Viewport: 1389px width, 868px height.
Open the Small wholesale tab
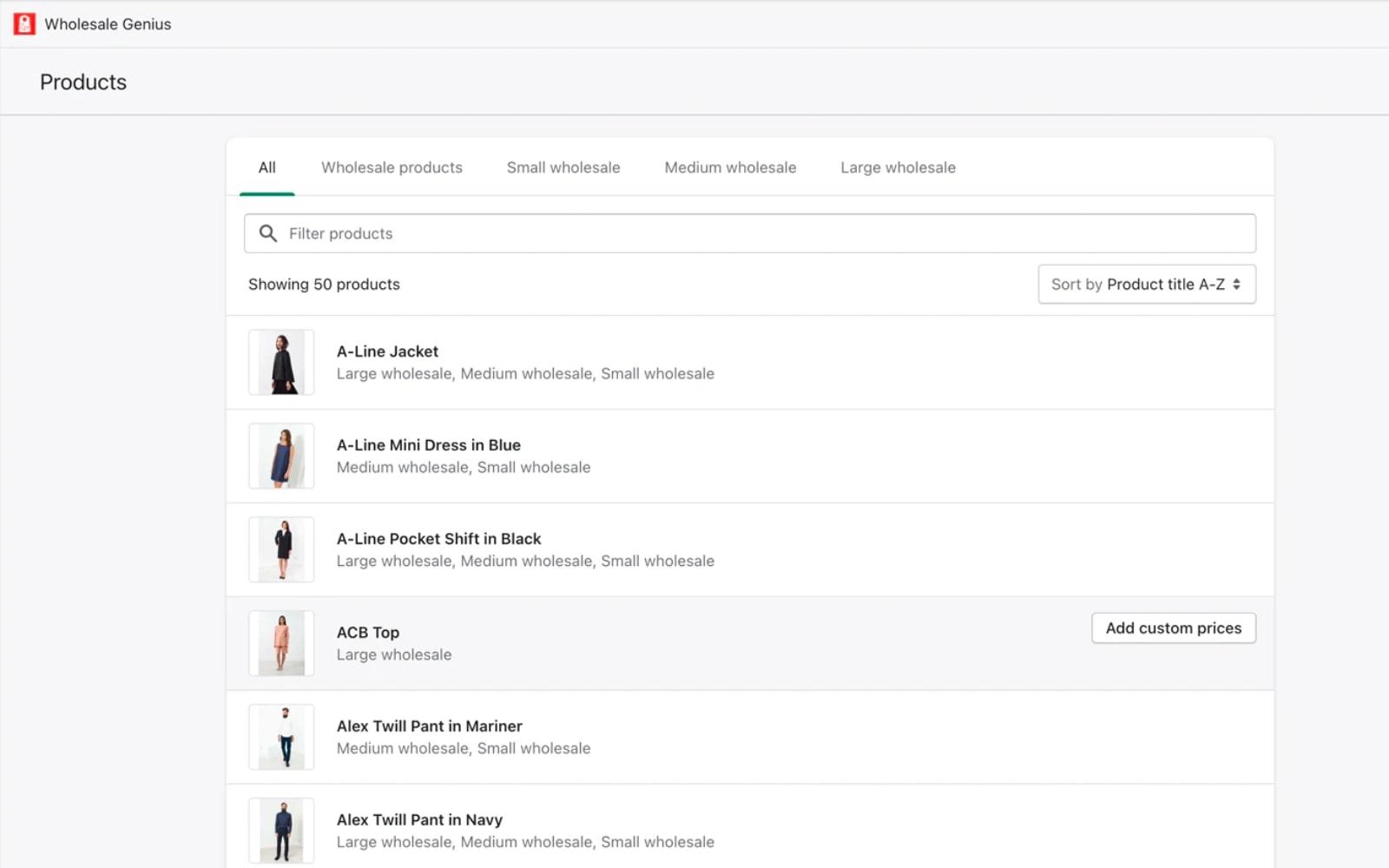[x=563, y=168]
